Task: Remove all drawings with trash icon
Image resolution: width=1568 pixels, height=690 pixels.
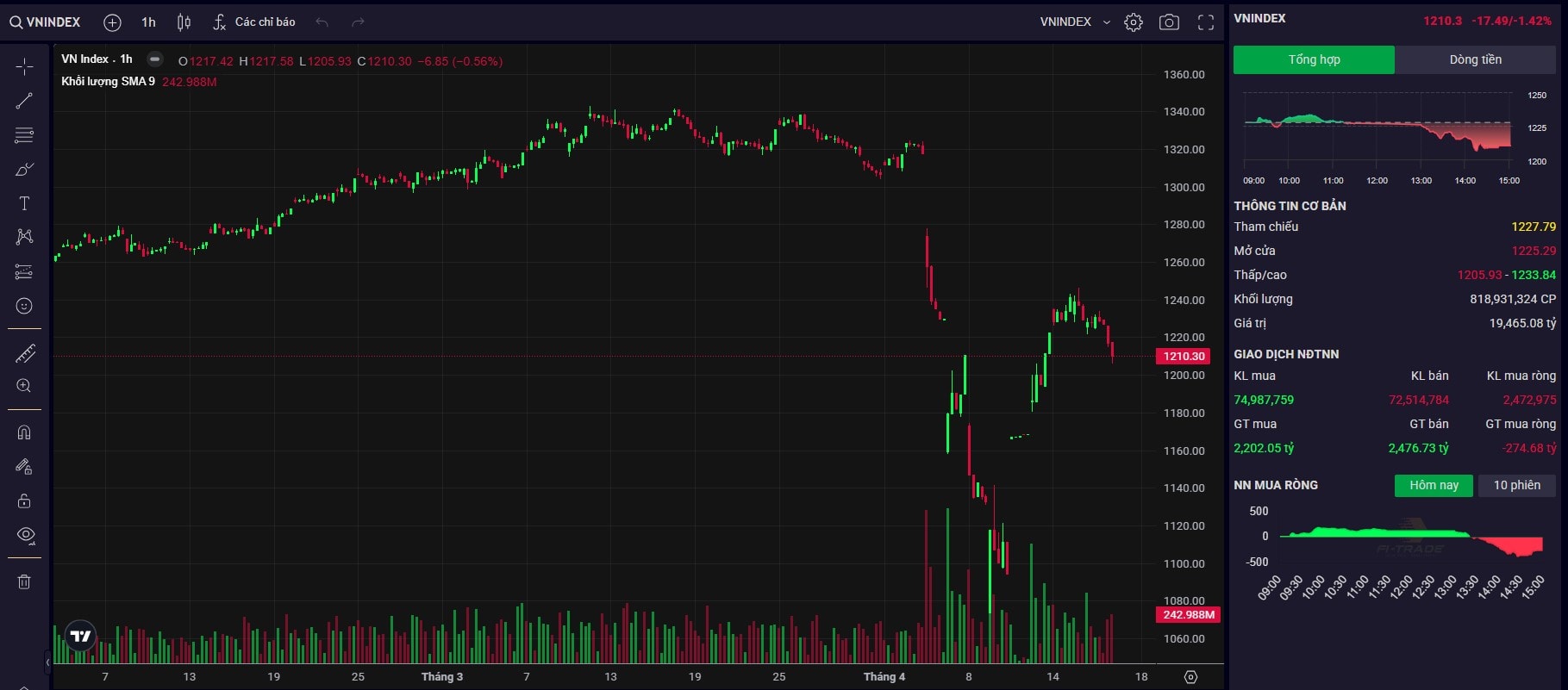Action: coord(24,581)
